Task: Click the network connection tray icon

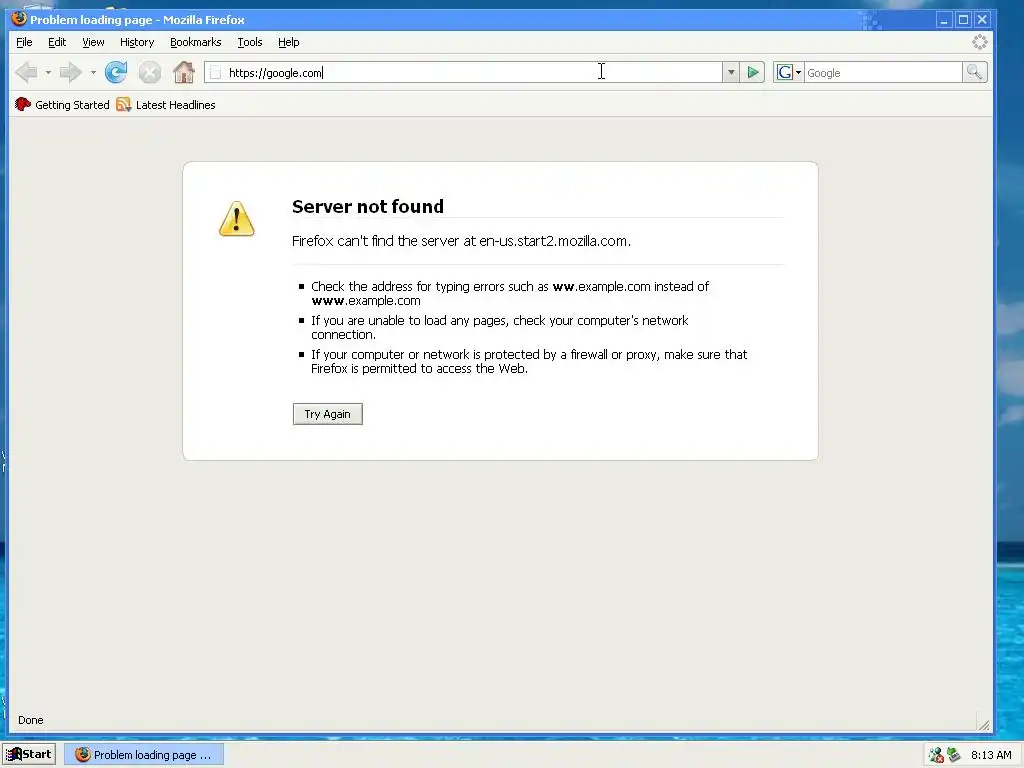Action: point(936,755)
